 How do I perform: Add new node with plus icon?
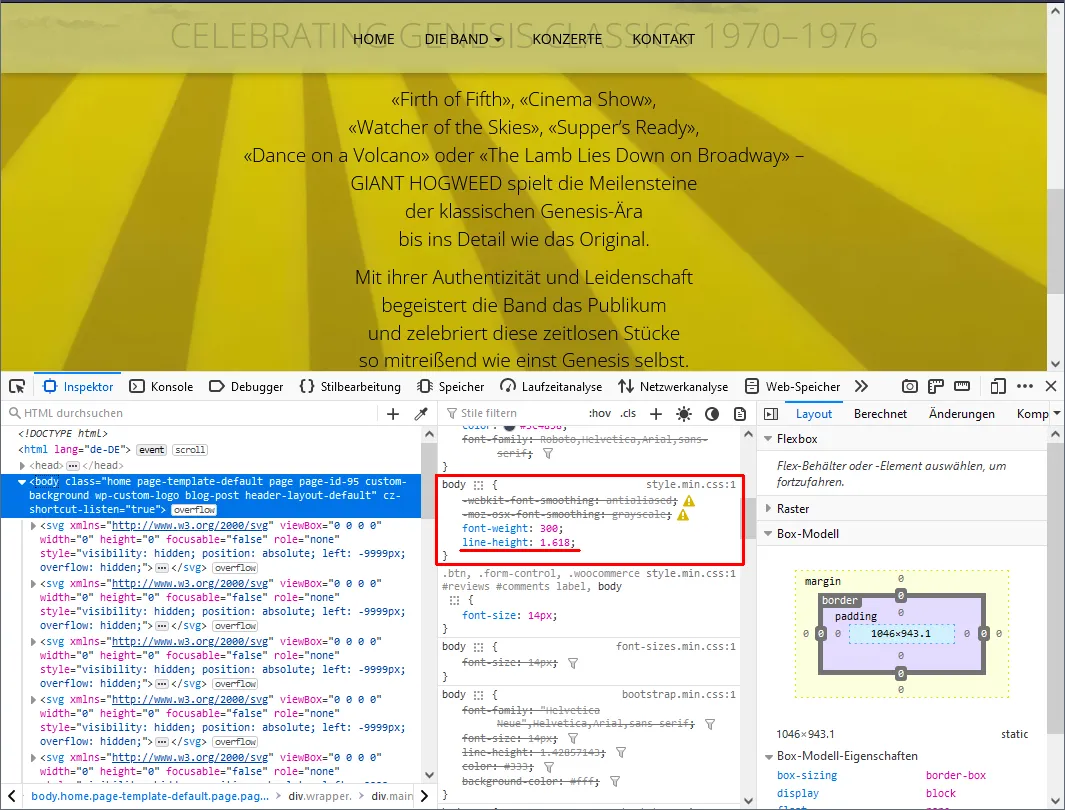[x=393, y=413]
